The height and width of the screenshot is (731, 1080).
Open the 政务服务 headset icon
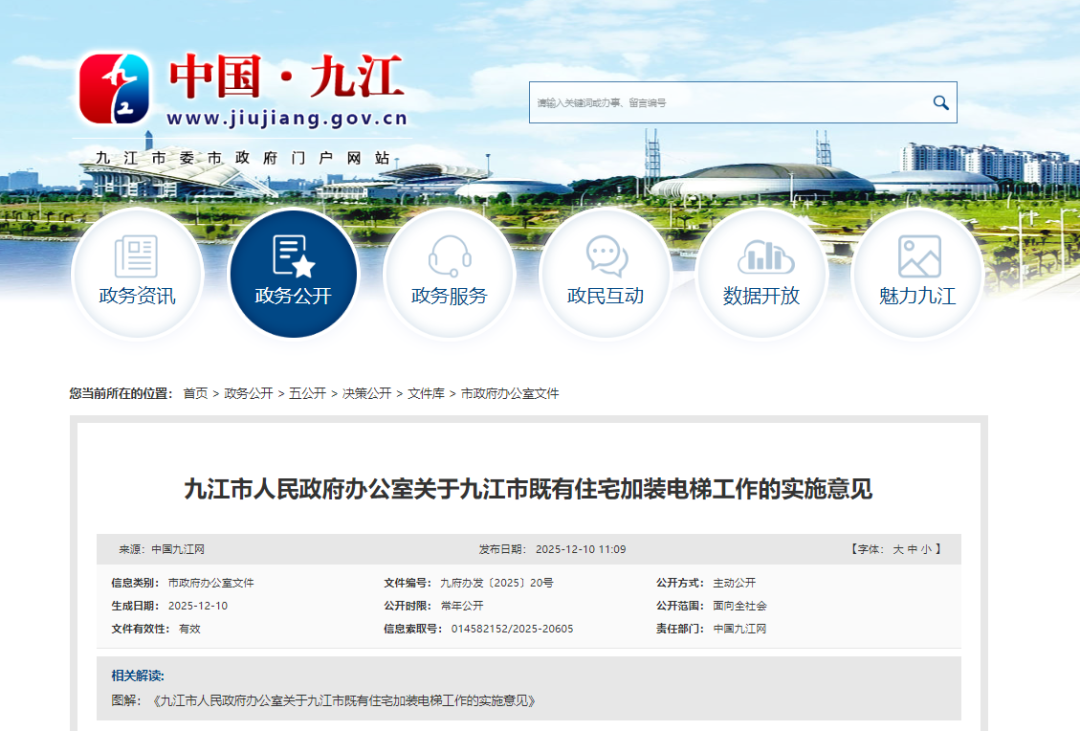pyautogui.click(x=450, y=256)
